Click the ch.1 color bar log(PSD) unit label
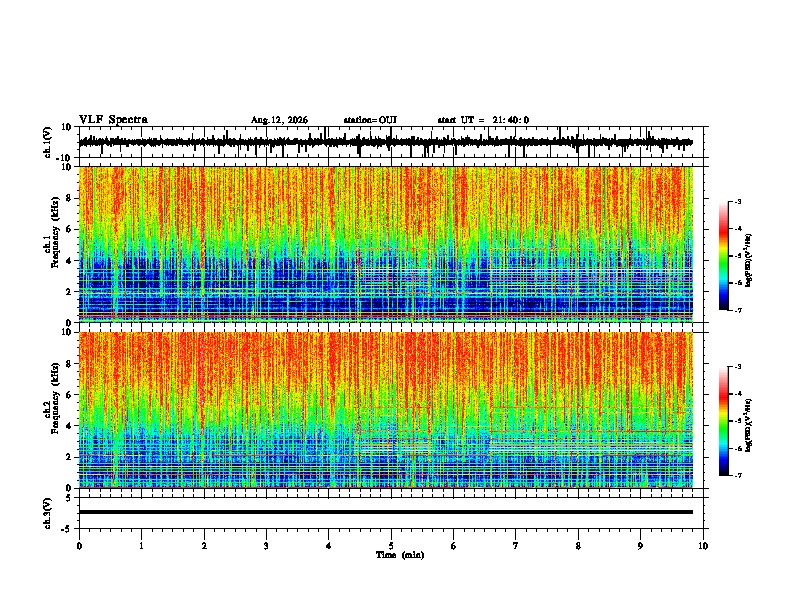This screenshot has width=792, height=612. 749,260
